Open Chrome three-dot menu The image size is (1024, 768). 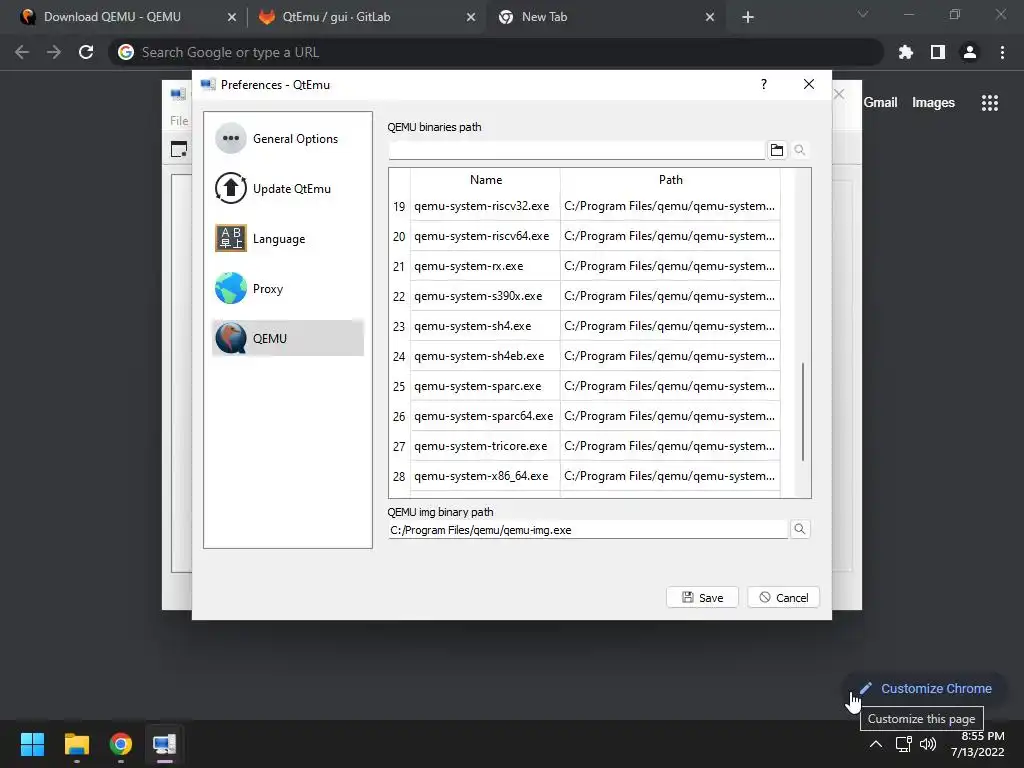[x=1002, y=52]
